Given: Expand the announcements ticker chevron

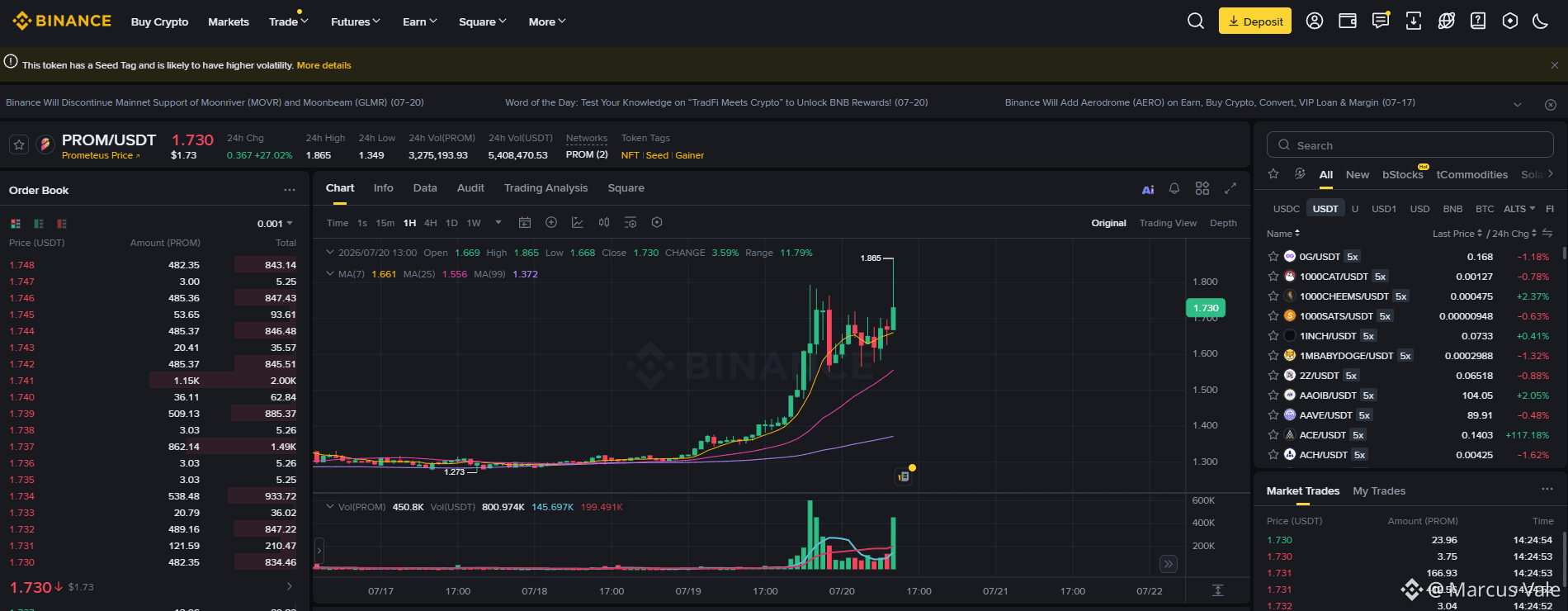Looking at the screenshot, I should pos(1518,104).
